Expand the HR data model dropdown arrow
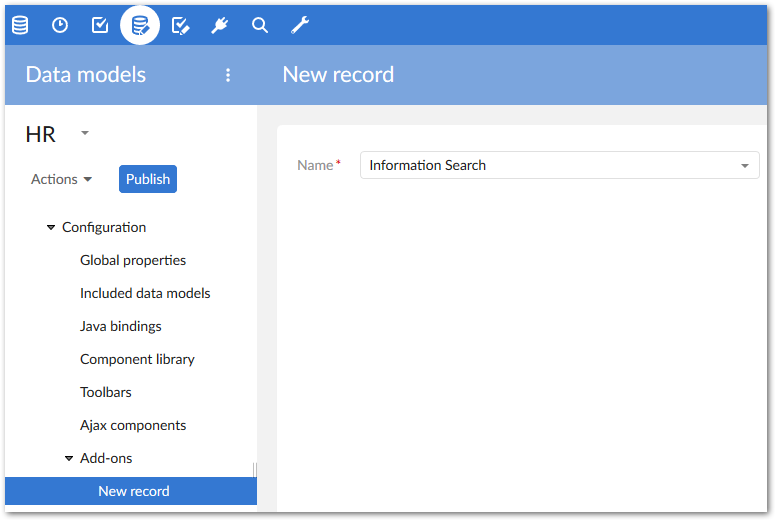The image size is (776, 521). (85, 133)
